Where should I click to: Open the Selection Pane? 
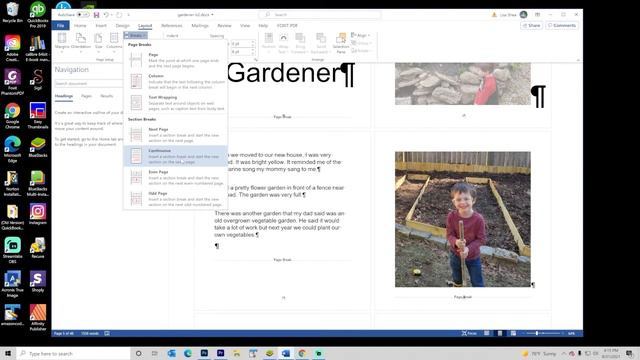click(x=341, y=43)
